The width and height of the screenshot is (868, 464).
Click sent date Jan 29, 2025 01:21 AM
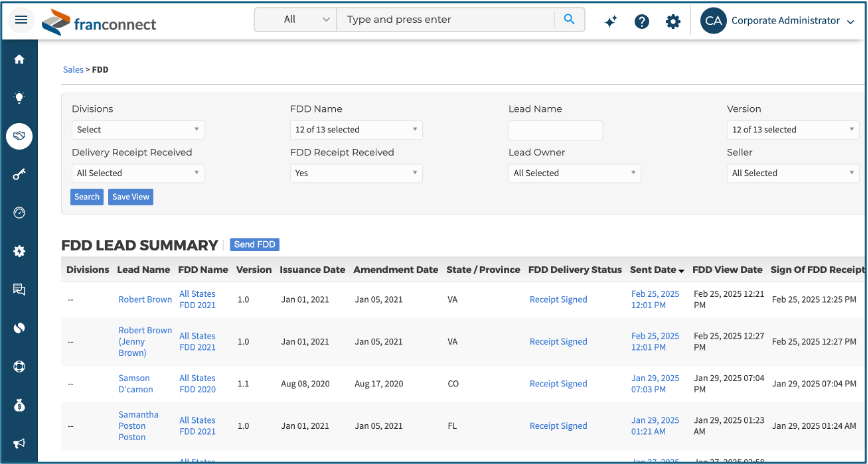click(655, 426)
